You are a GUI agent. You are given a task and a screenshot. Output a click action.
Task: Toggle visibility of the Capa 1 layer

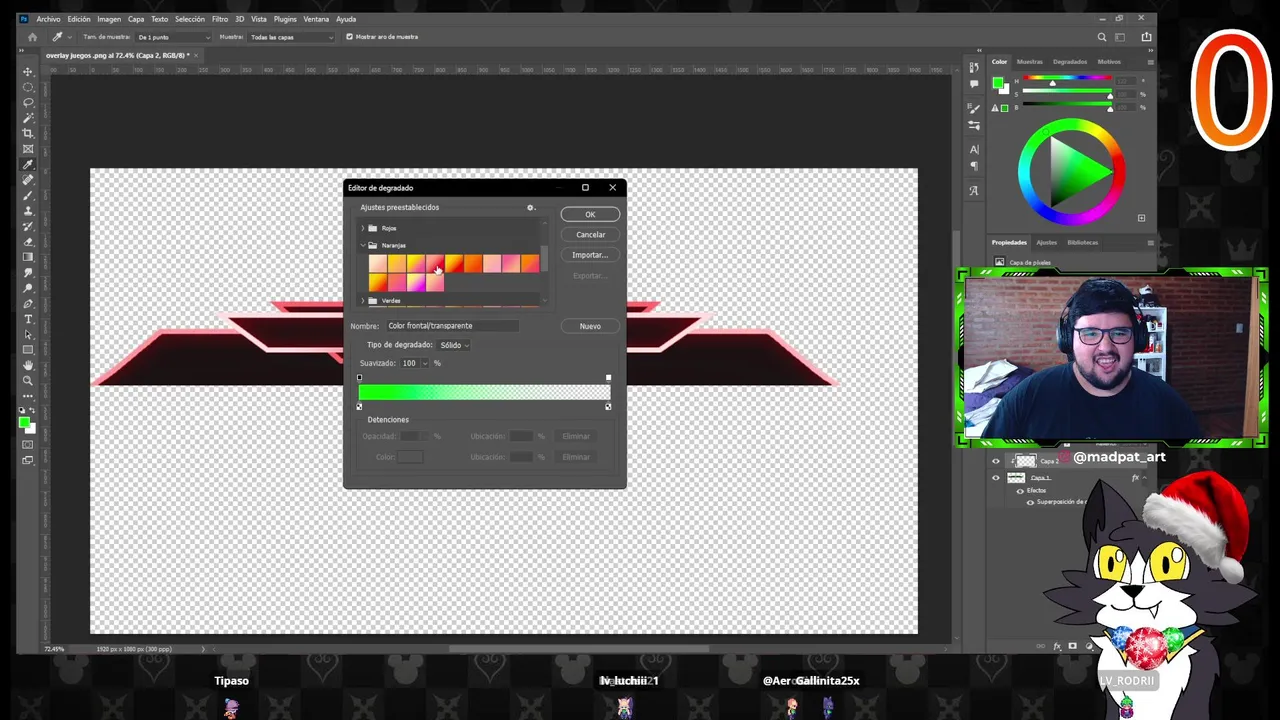[x=995, y=478]
